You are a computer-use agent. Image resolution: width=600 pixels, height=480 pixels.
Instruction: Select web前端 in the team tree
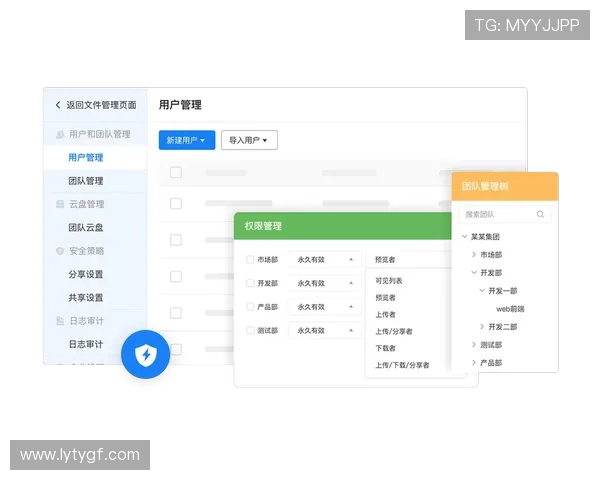coord(510,309)
